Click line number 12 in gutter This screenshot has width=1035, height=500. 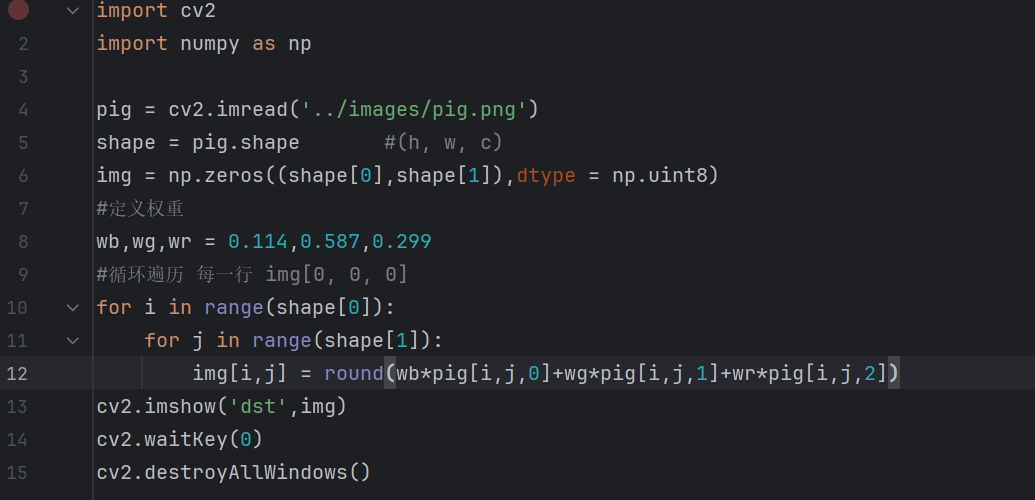point(17,373)
